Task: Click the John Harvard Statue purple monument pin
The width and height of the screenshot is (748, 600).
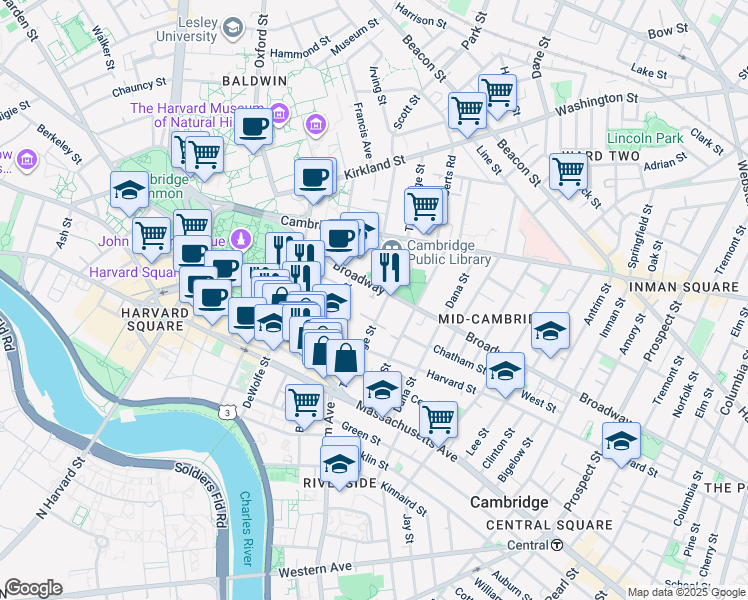Action: click(x=241, y=238)
